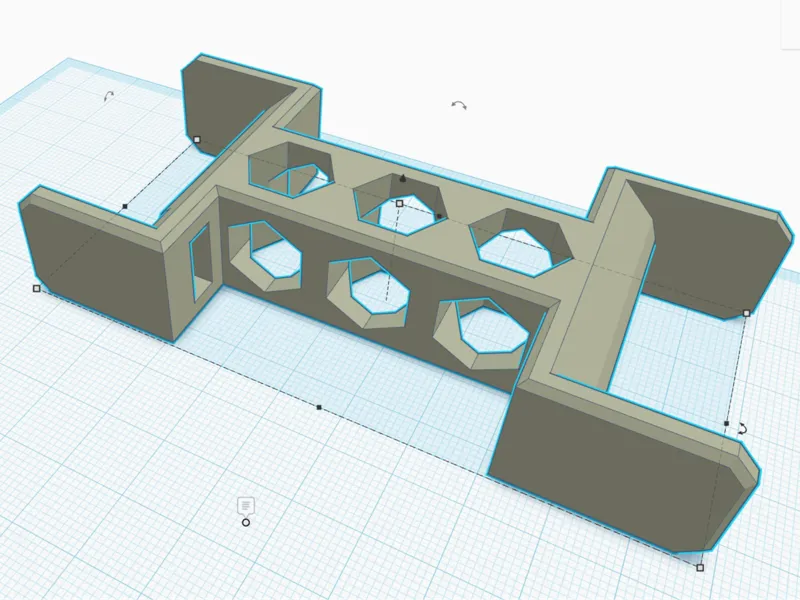Select the black cone lift handle above the model
The image size is (800, 600).
pos(403,178)
